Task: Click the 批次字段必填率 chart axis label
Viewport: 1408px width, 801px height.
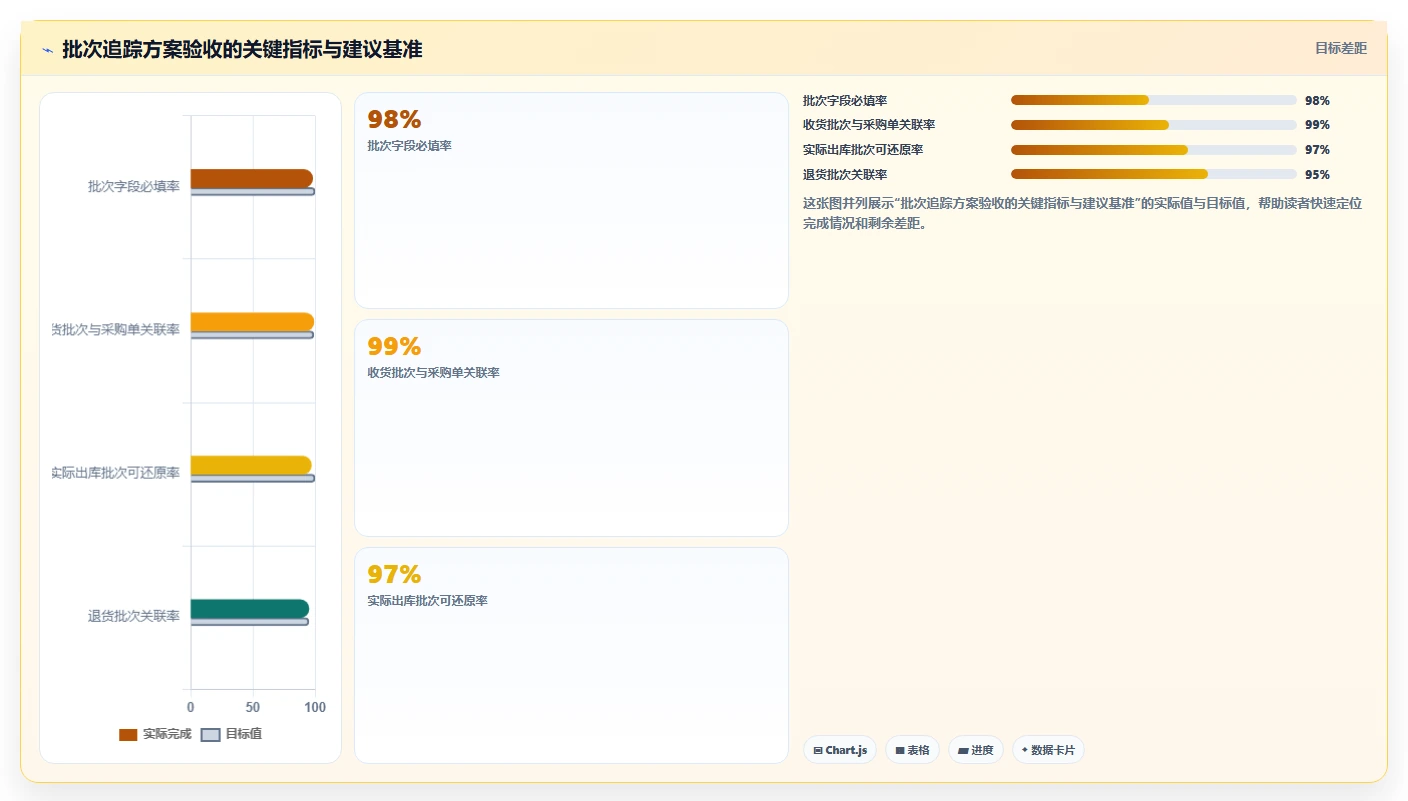Action: (134, 186)
